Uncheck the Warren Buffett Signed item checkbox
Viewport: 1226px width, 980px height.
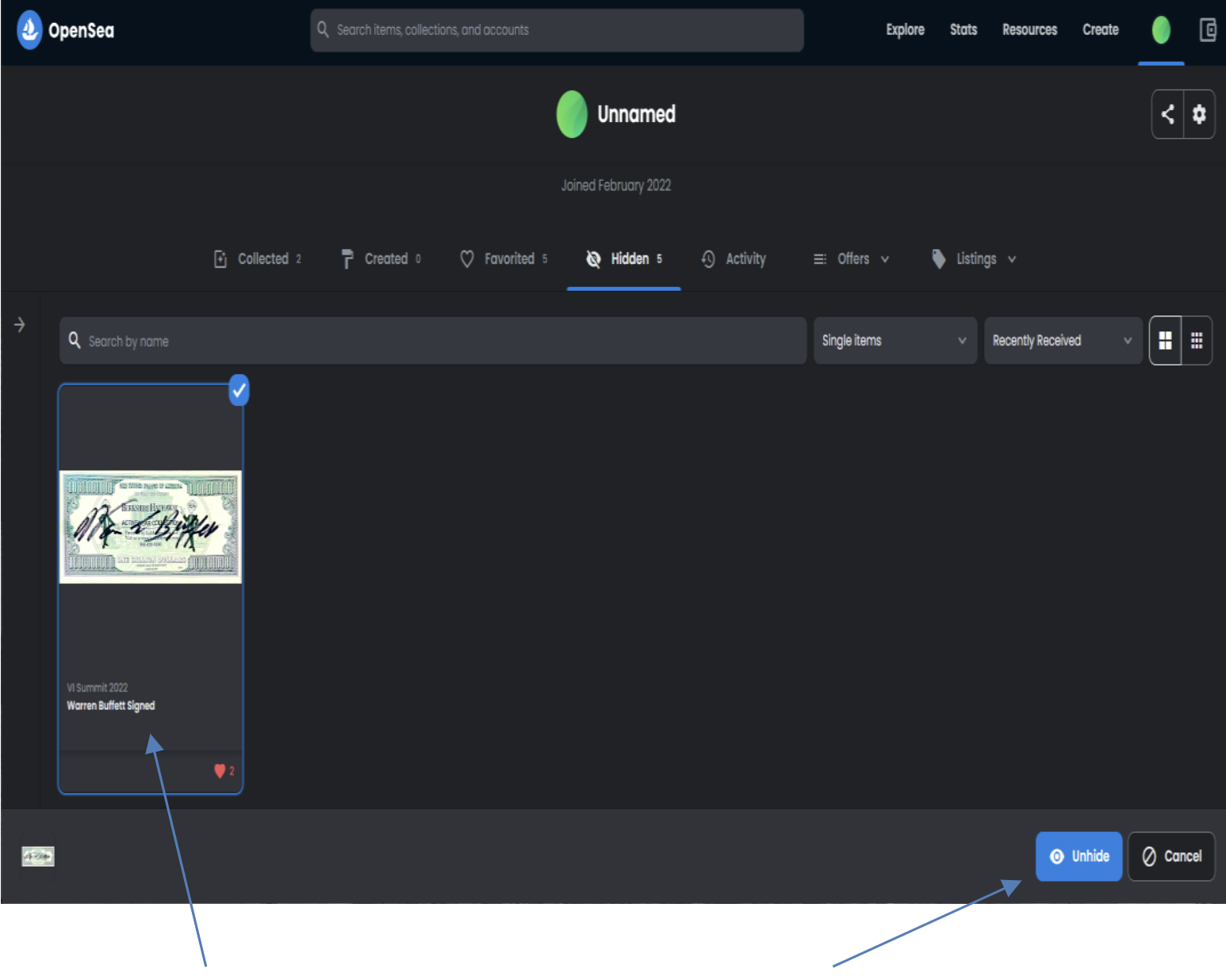tap(239, 390)
